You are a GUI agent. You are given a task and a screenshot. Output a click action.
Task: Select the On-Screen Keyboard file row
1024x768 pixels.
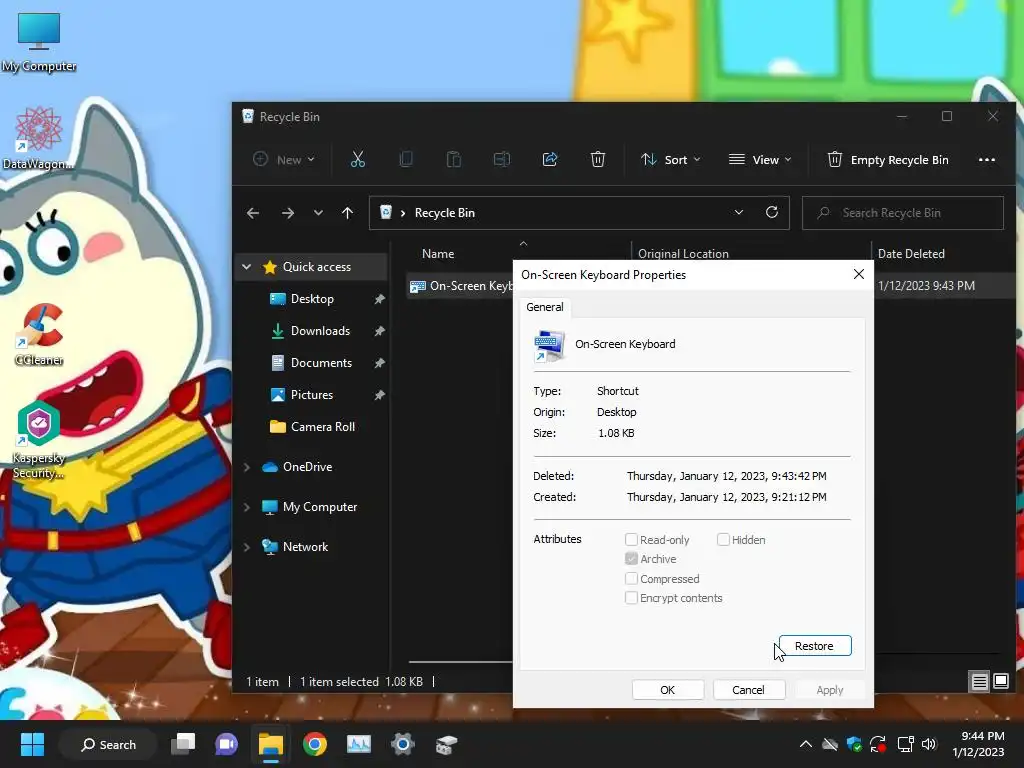click(x=460, y=286)
